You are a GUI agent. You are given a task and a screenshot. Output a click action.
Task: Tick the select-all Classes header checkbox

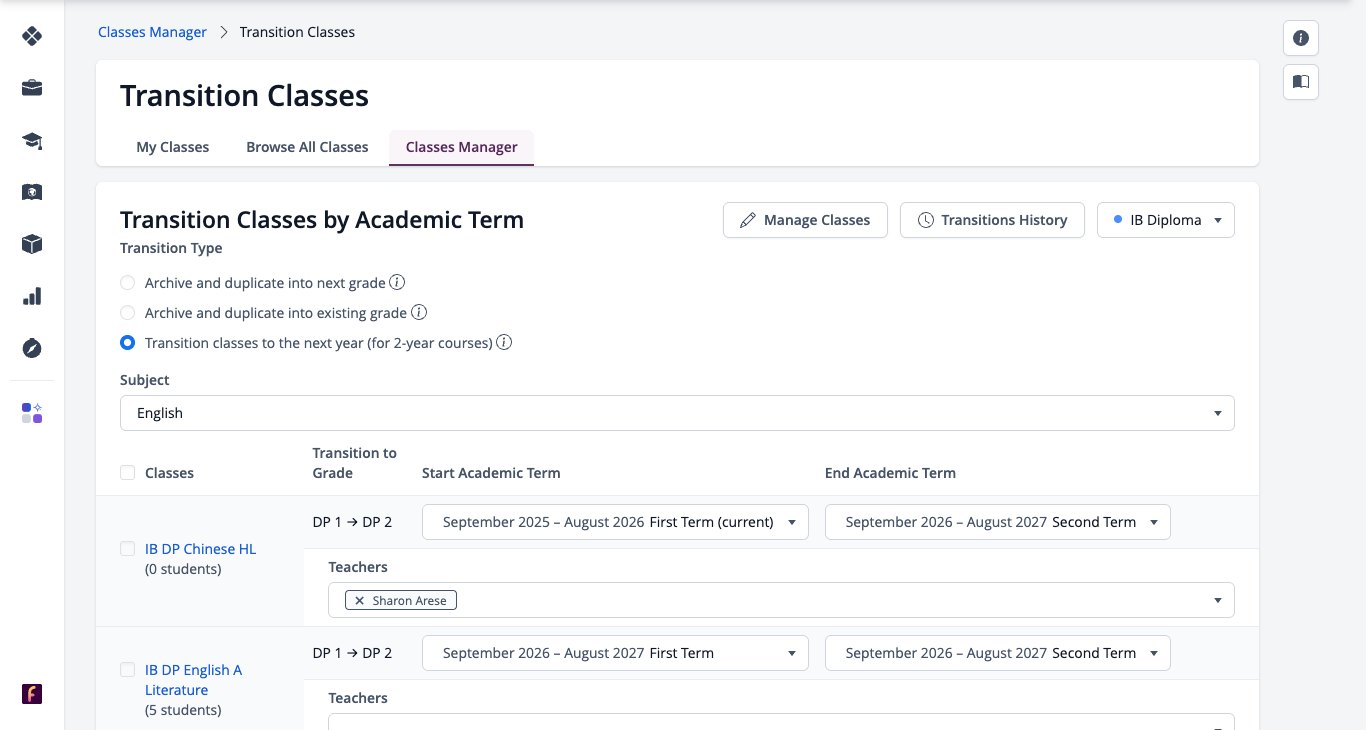[127, 473]
